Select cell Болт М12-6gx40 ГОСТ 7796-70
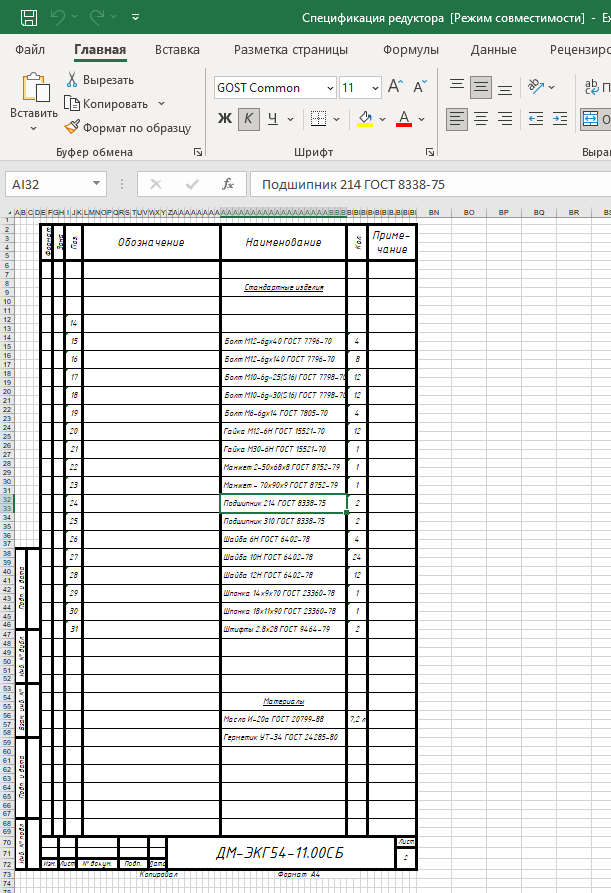The width and height of the screenshot is (611, 893). (x=283, y=341)
